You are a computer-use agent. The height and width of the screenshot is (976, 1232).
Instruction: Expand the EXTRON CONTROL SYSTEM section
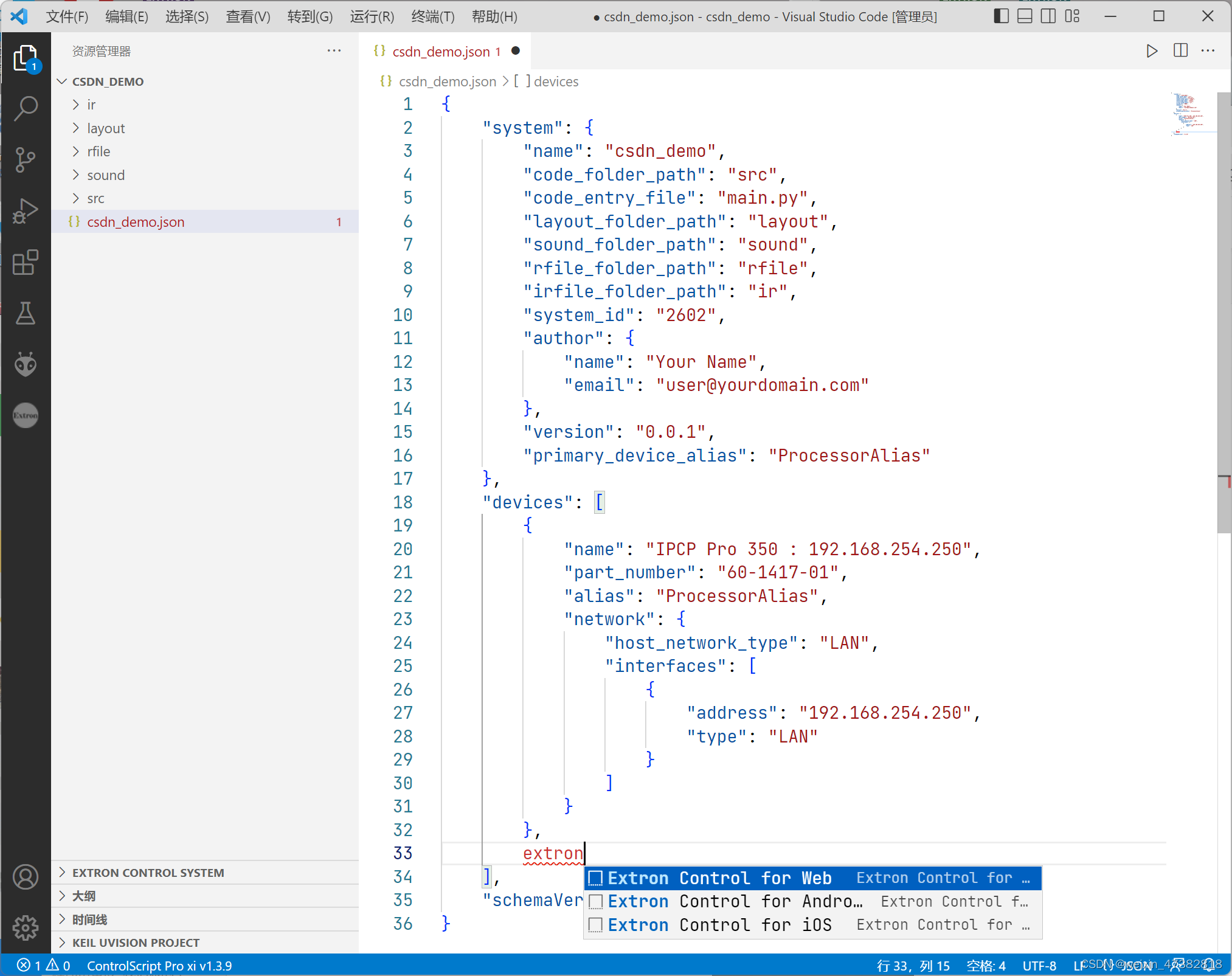click(x=148, y=873)
